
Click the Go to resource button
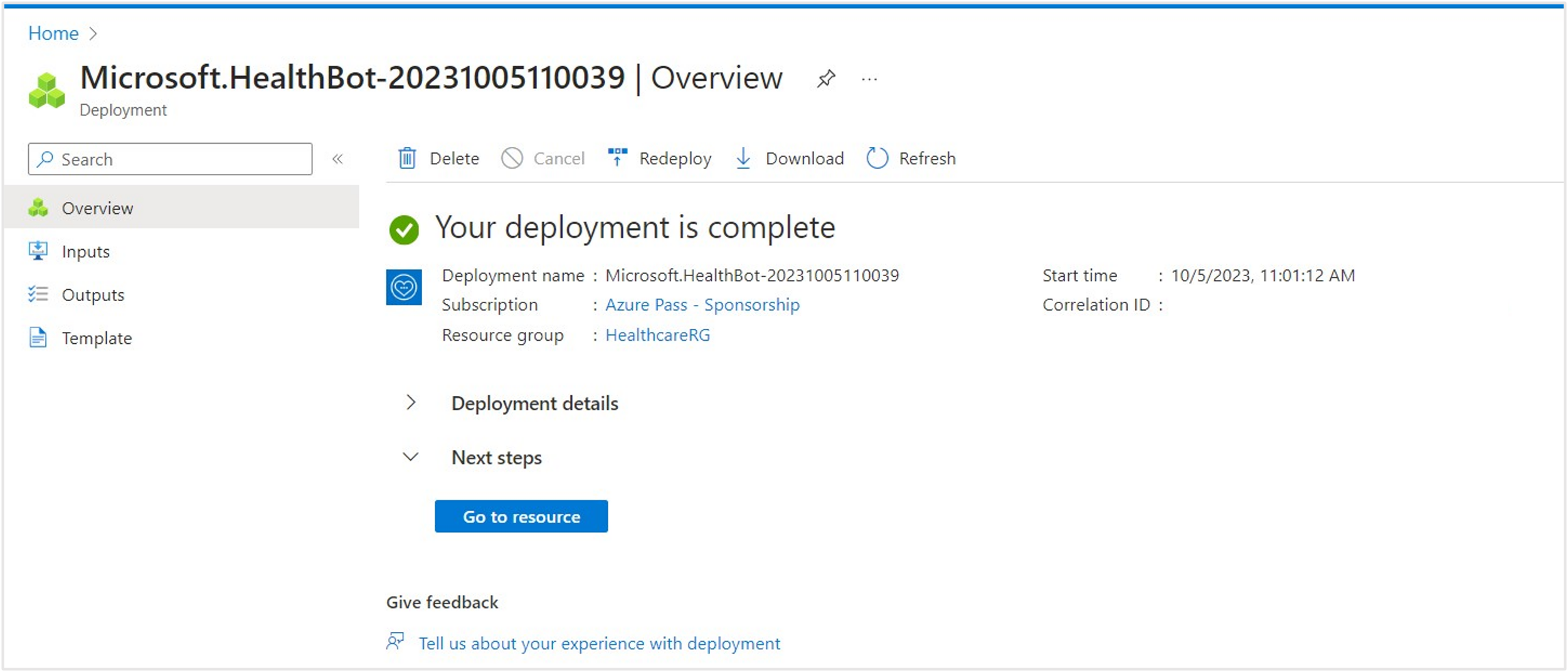point(521,516)
